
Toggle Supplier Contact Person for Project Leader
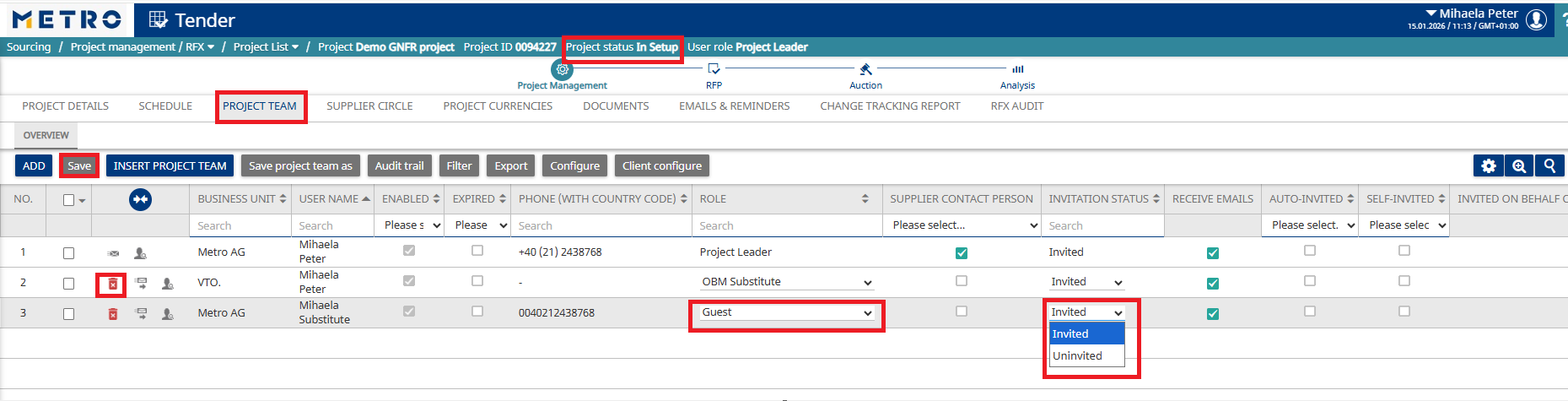962,253
